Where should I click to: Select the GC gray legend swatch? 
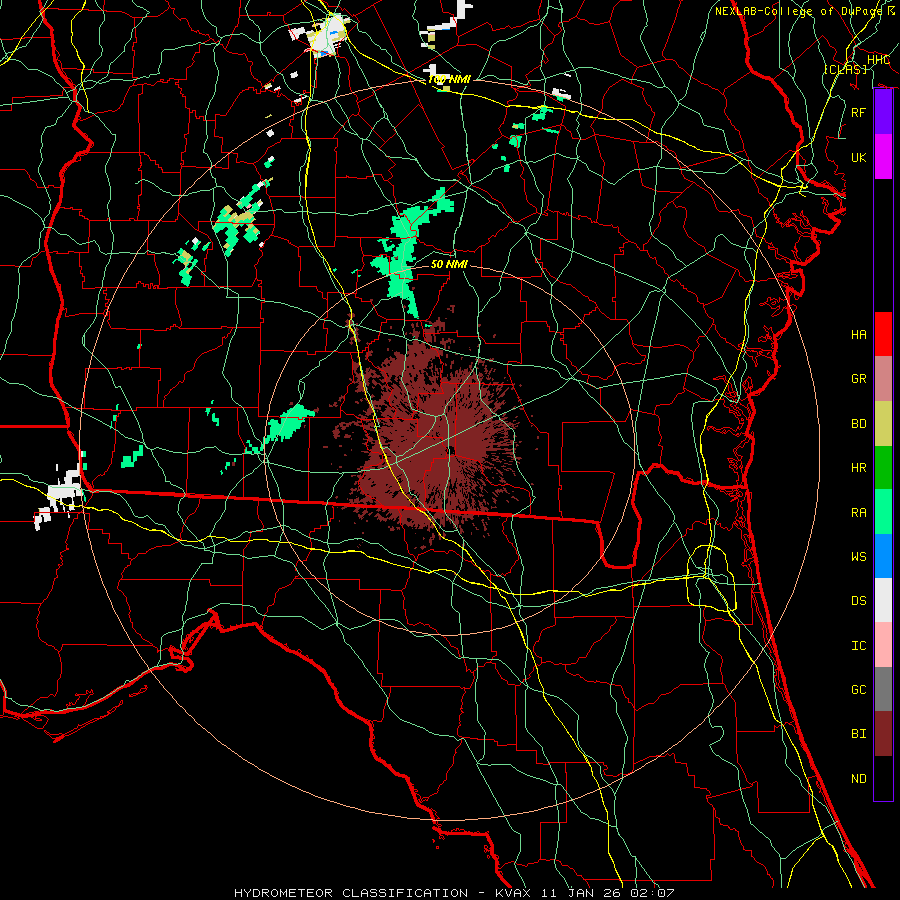pyautogui.click(x=883, y=689)
